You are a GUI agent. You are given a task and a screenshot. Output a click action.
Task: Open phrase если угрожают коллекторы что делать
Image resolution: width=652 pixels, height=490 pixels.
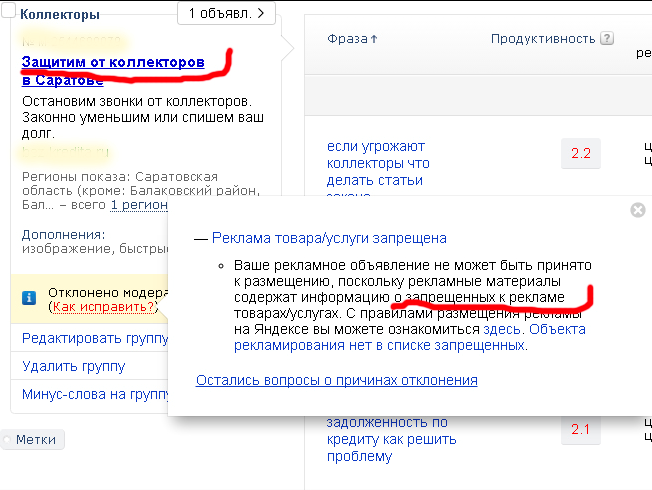pyautogui.click(x=378, y=163)
